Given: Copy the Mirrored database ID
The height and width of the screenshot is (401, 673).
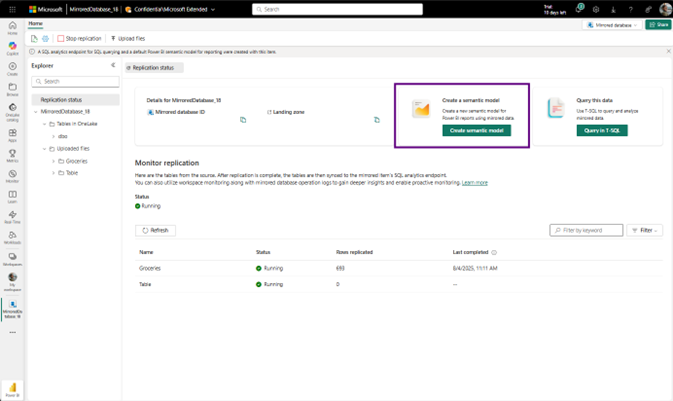Looking at the screenshot, I should pyautogui.click(x=243, y=120).
